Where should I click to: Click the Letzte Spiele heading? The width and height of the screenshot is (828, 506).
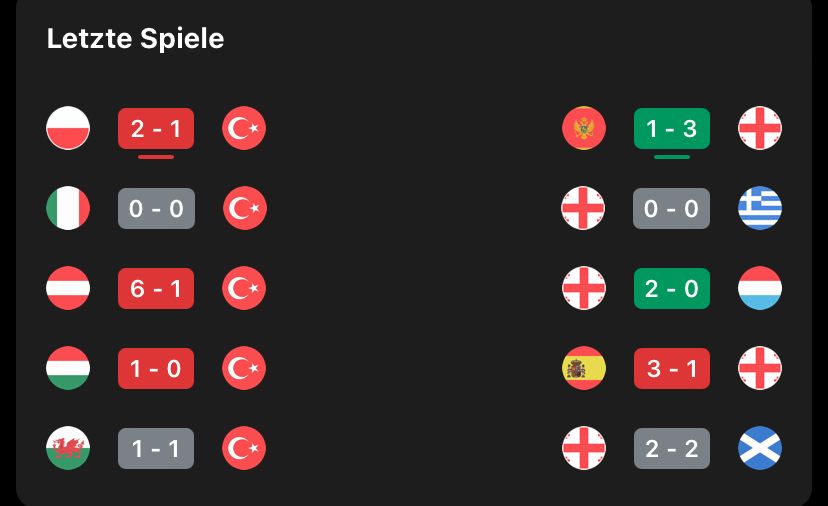(x=136, y=39)
